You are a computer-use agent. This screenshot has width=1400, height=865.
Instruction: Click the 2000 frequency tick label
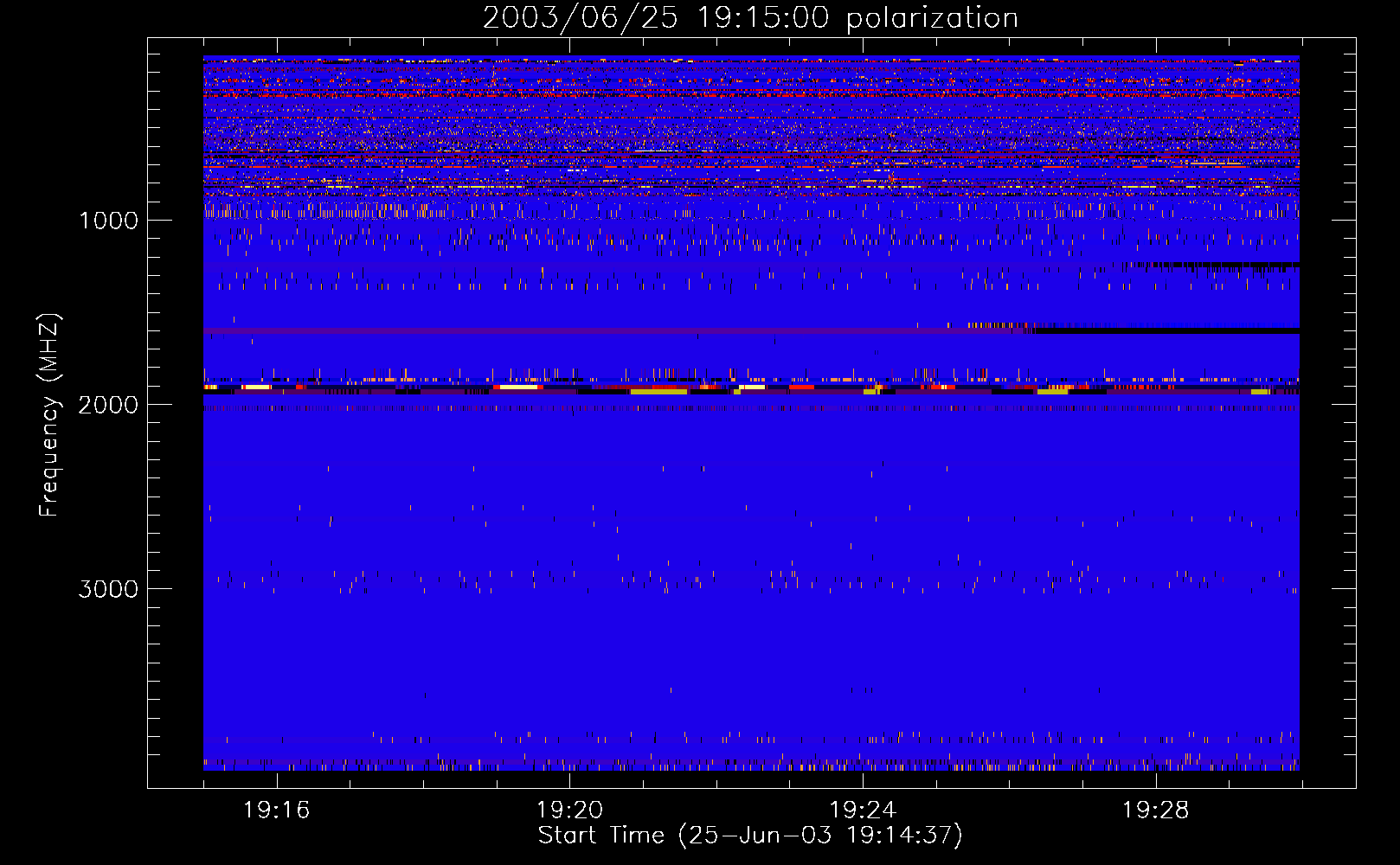108,405
